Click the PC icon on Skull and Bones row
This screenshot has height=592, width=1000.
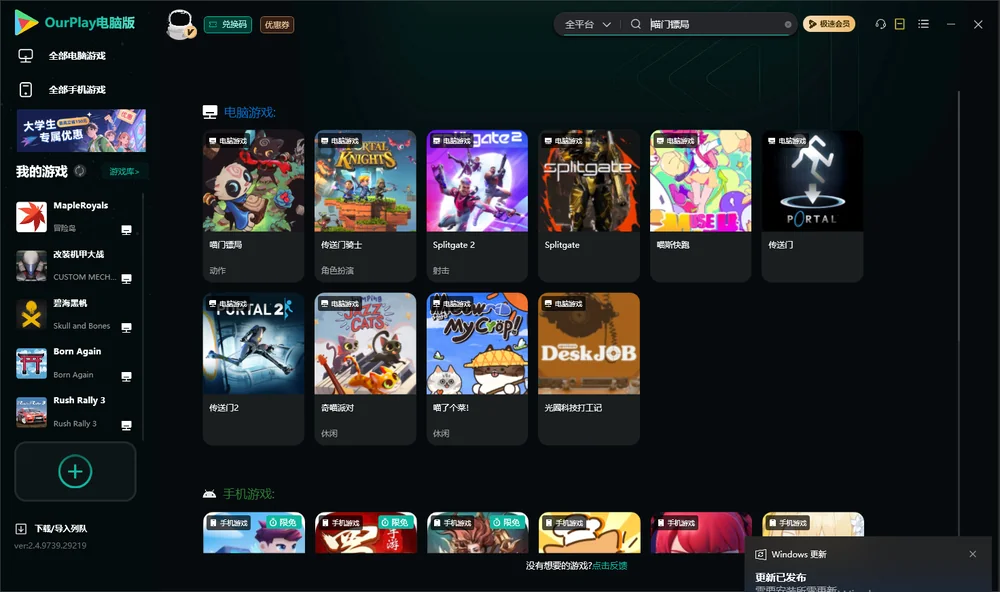pyautogui.click(x=126, y=328)
